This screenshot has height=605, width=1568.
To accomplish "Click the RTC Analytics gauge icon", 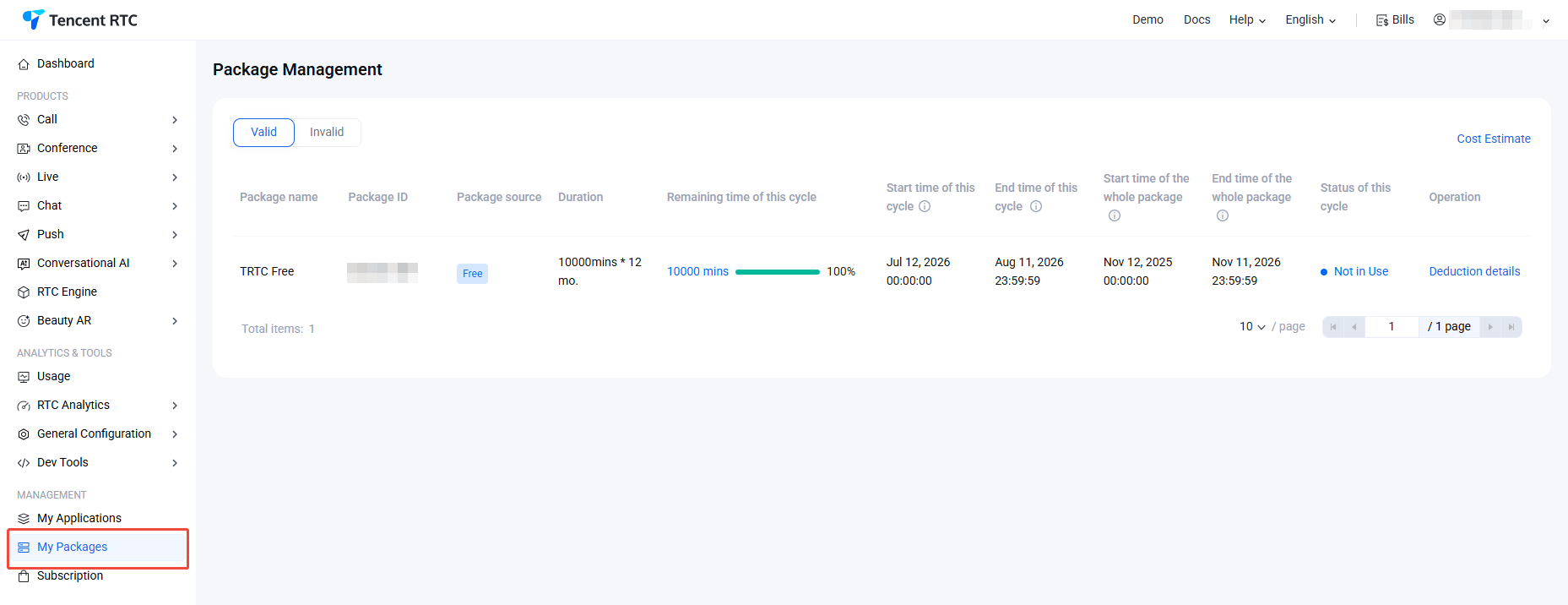I will (24, 406).
